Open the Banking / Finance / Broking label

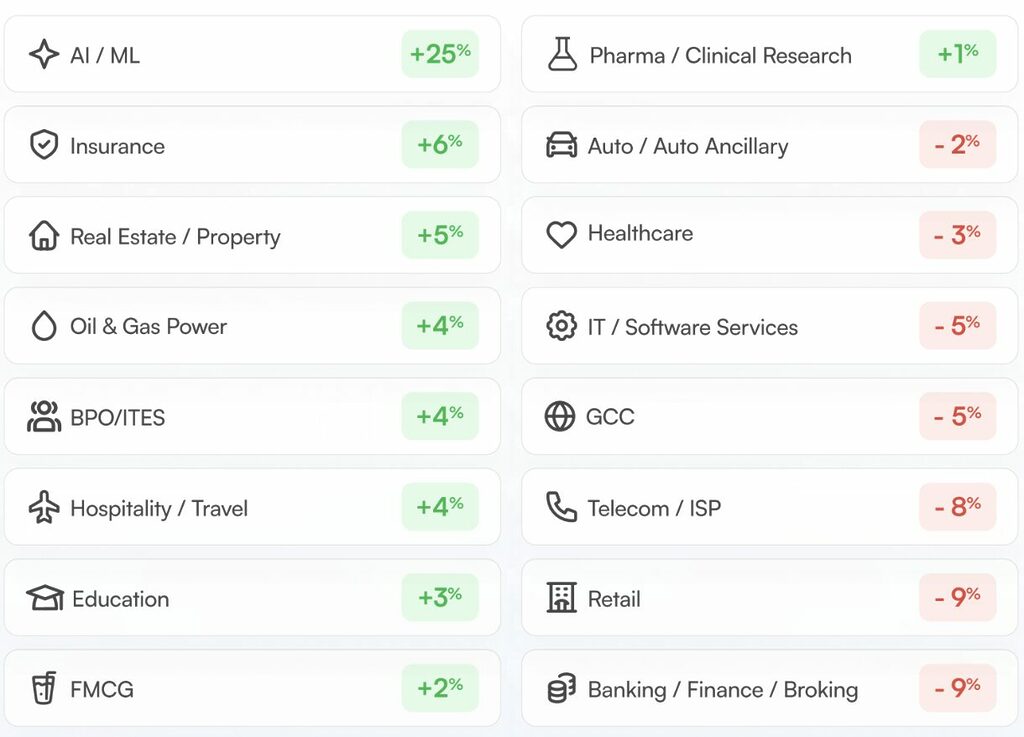[723, 689]
